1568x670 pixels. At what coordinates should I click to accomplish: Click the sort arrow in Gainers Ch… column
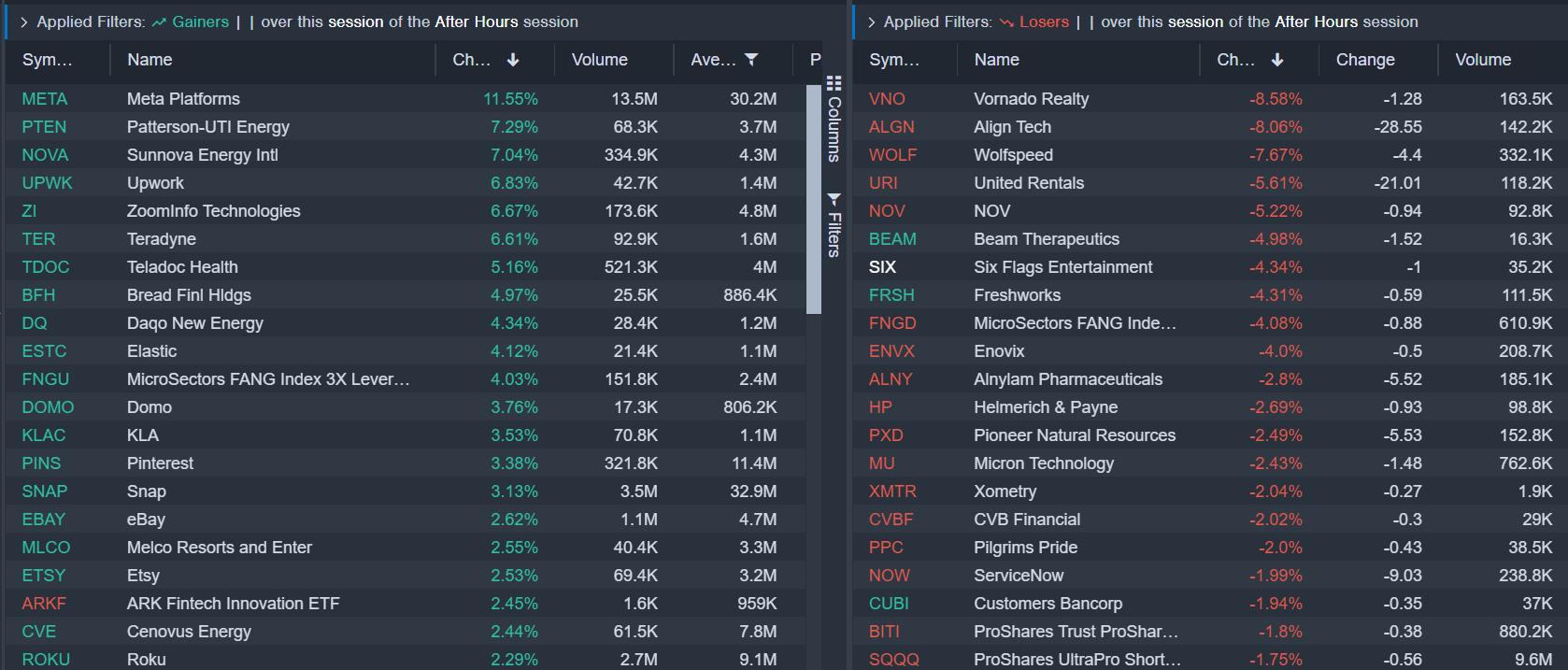coord(513,60)
